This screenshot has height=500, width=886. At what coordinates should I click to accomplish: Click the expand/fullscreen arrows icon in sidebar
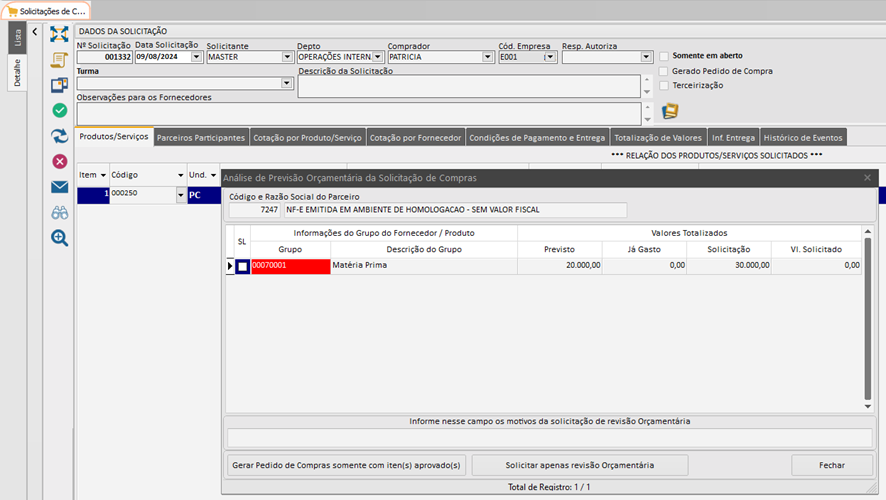pyautogui.click(x=59, y=34)
